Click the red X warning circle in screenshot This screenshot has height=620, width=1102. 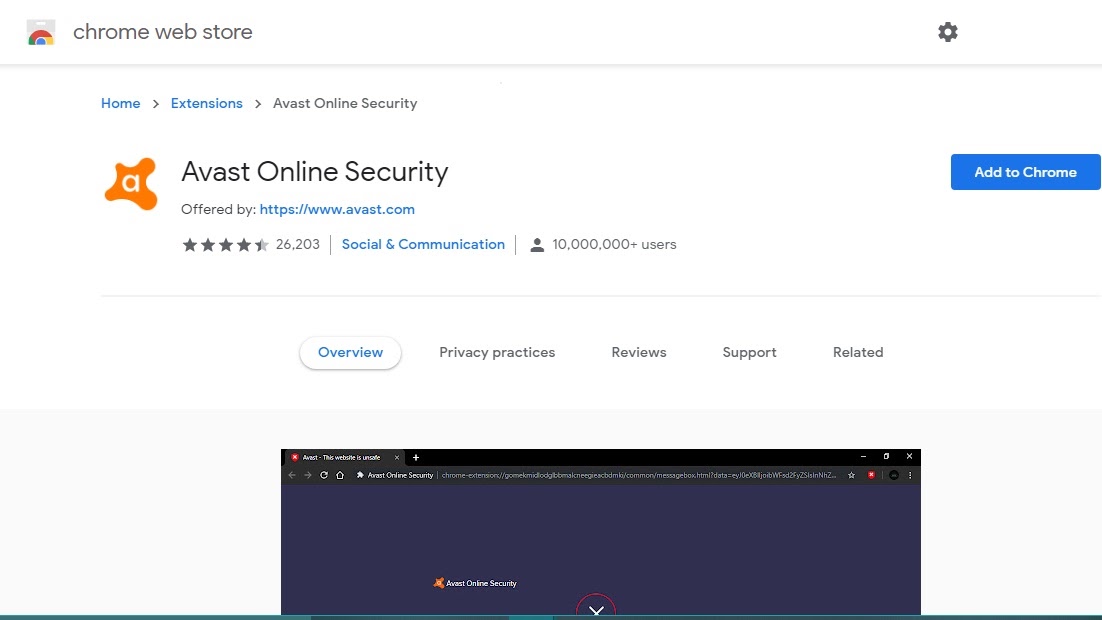pyautogui.click(x=596, y=607)
